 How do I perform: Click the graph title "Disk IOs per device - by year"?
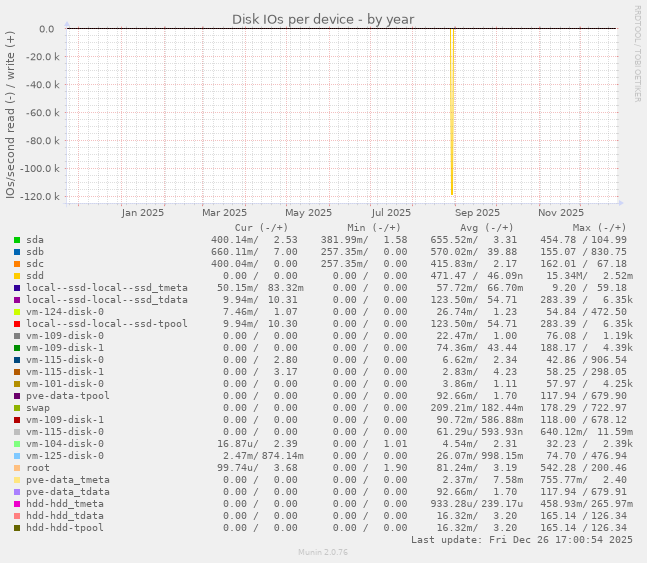[x=323, y=19]
